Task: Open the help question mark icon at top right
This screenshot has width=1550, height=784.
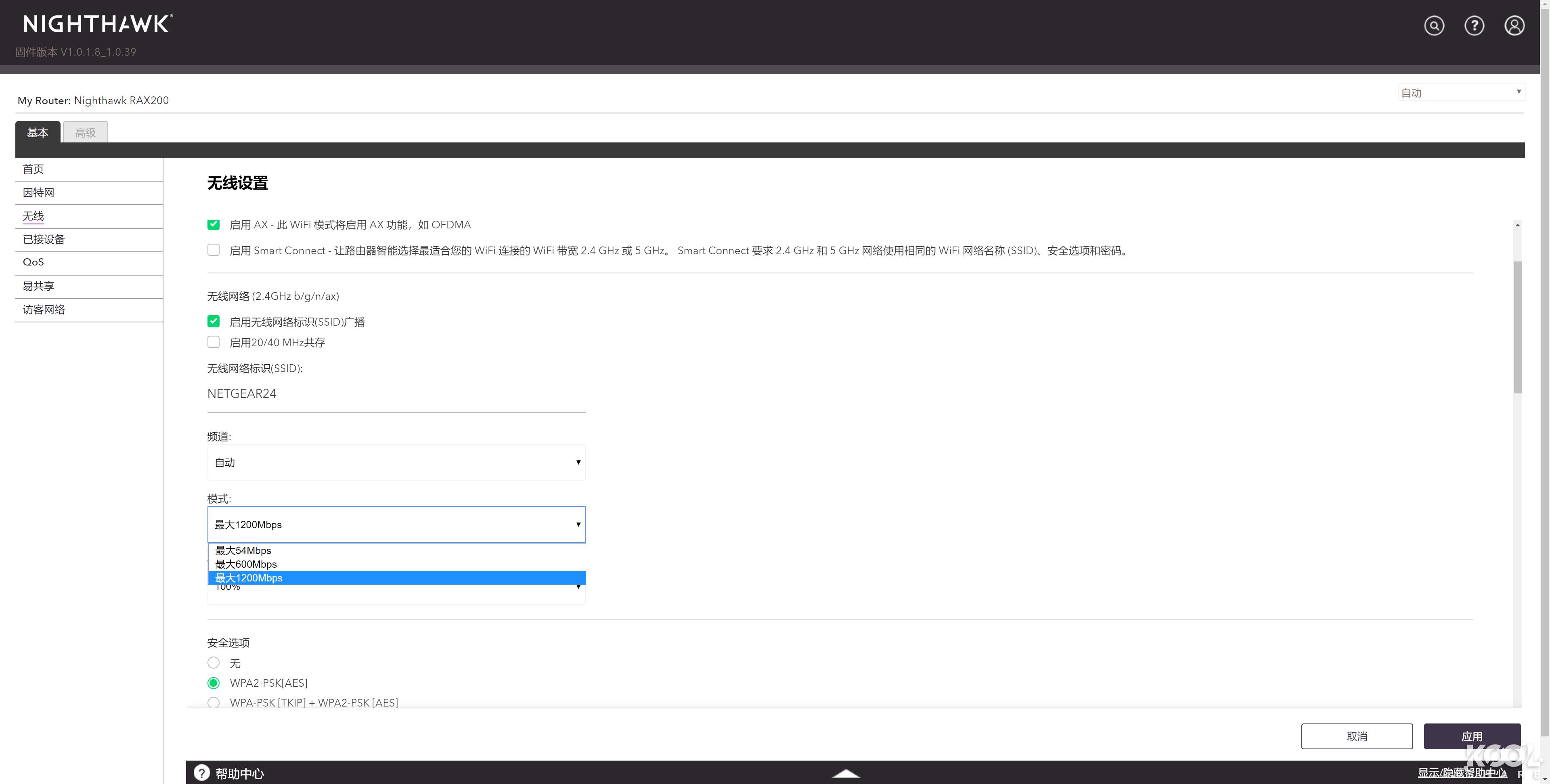Action: 1475,25
